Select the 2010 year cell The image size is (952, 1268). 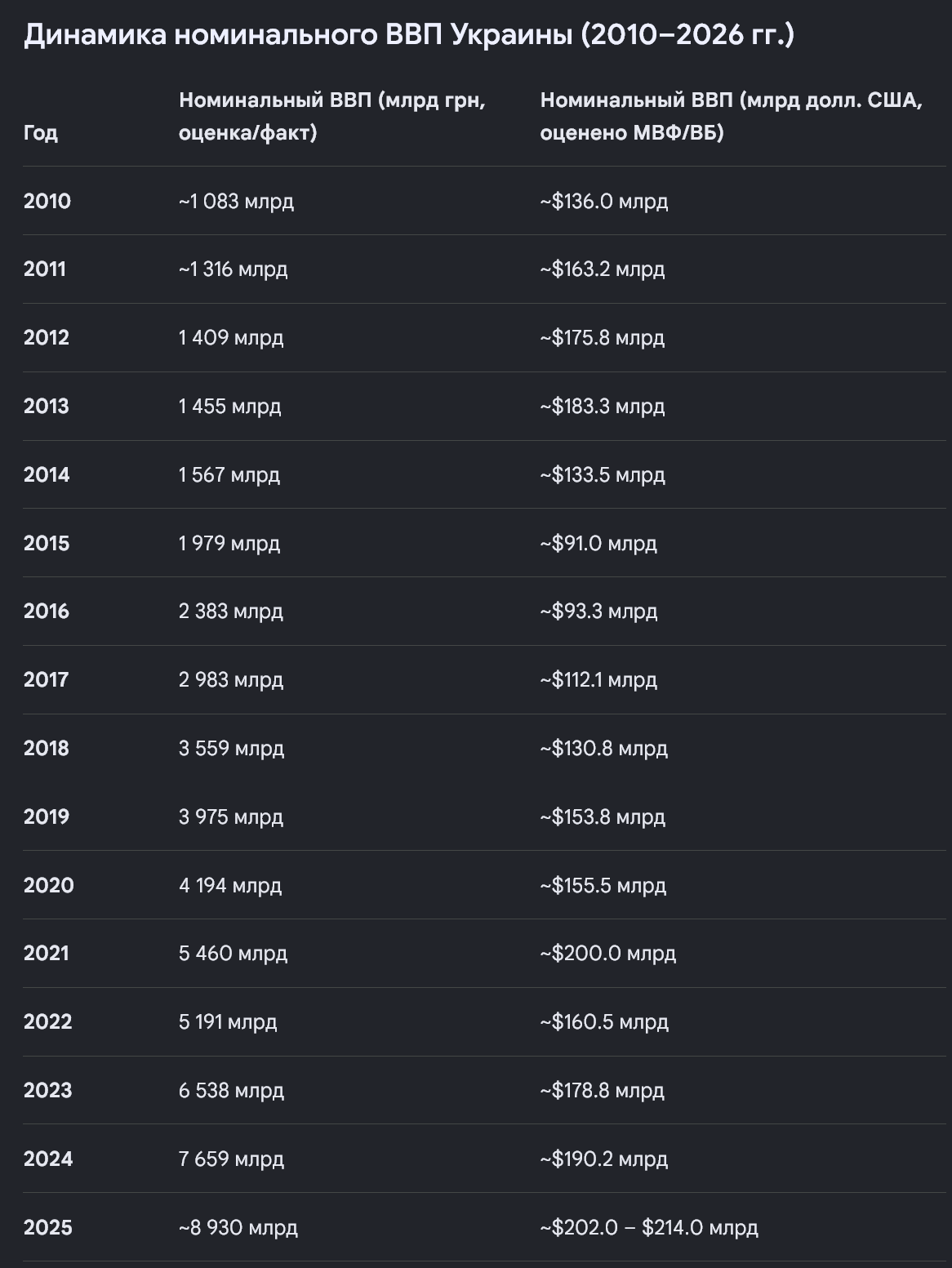coord(47,201)
